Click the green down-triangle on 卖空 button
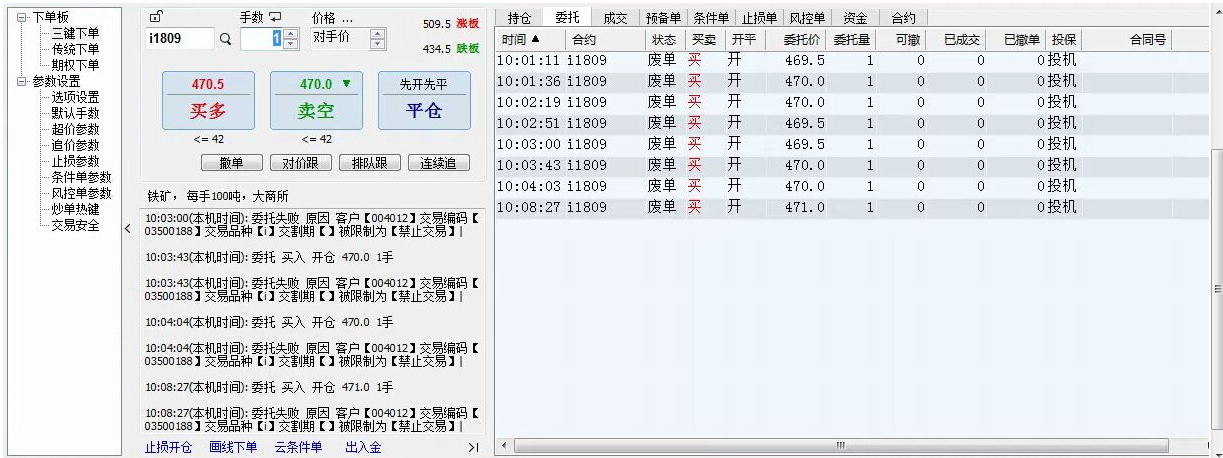 346,84
